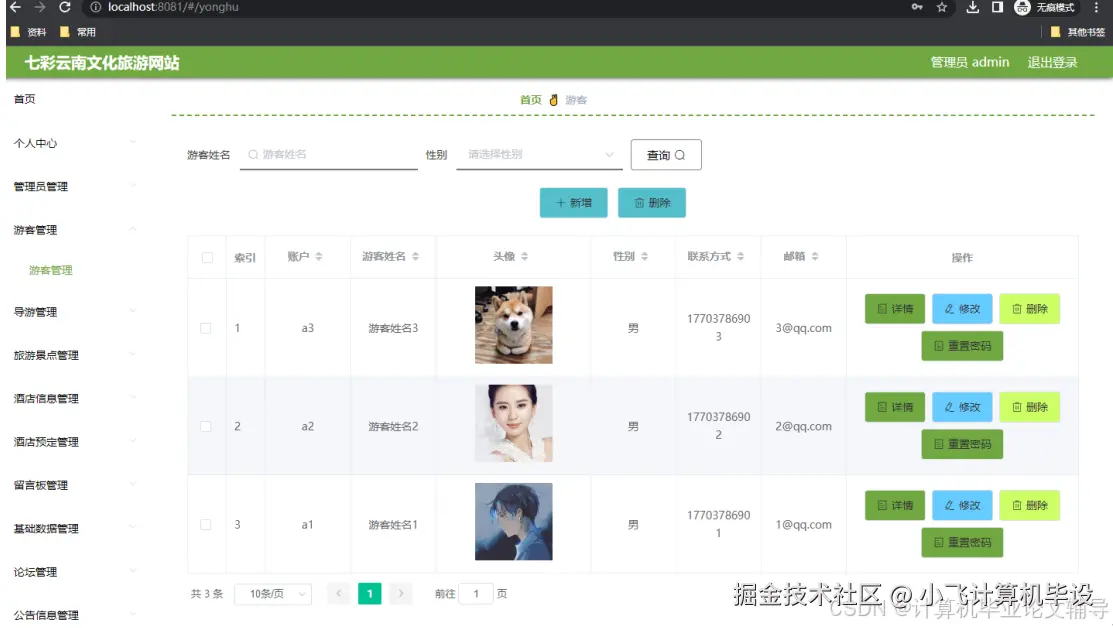Open the 常用 bookmarks folder
Image resolution: width=1113 pixels, height=628 pixels.
[78, 32]
